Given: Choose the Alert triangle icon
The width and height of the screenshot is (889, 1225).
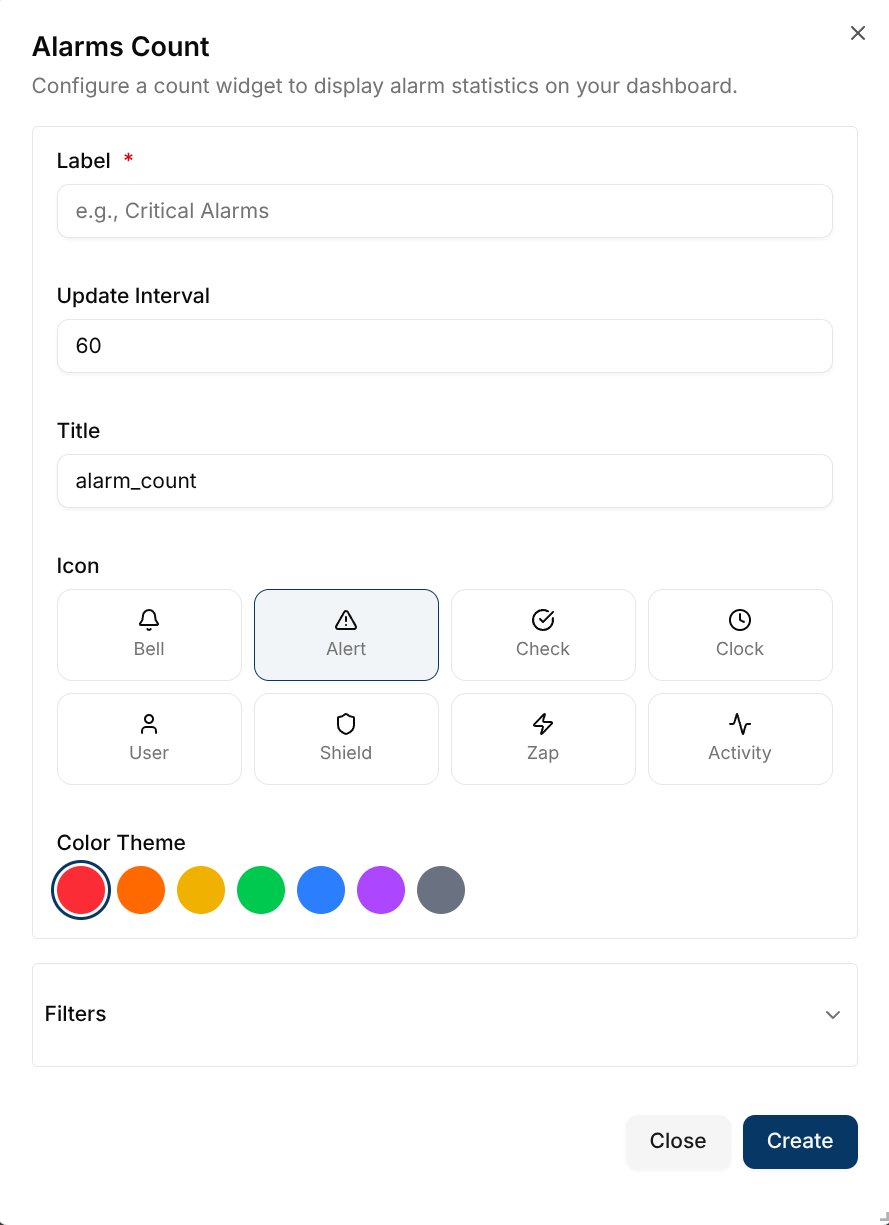Looking at the screenshot, I should 346,635.
